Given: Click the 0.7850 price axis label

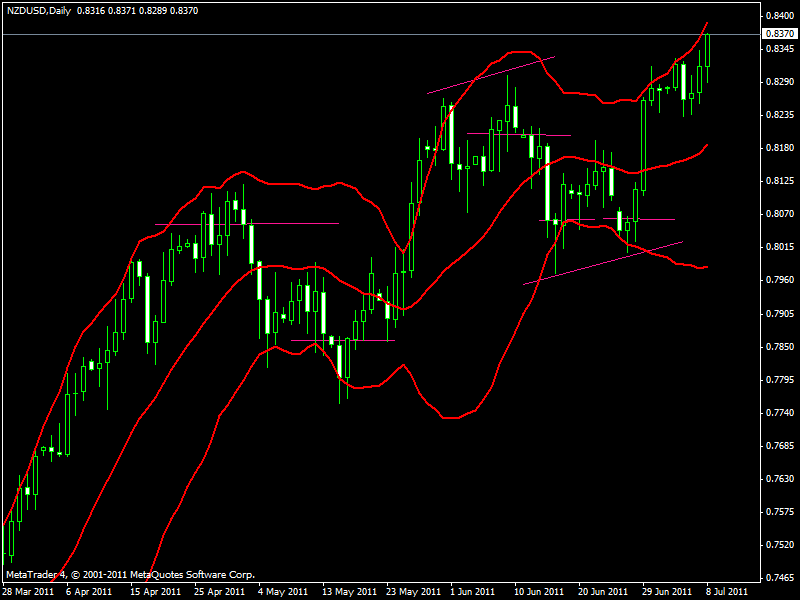Looking at the screenshot, I should pyautogui.click(x=780, y=346).
